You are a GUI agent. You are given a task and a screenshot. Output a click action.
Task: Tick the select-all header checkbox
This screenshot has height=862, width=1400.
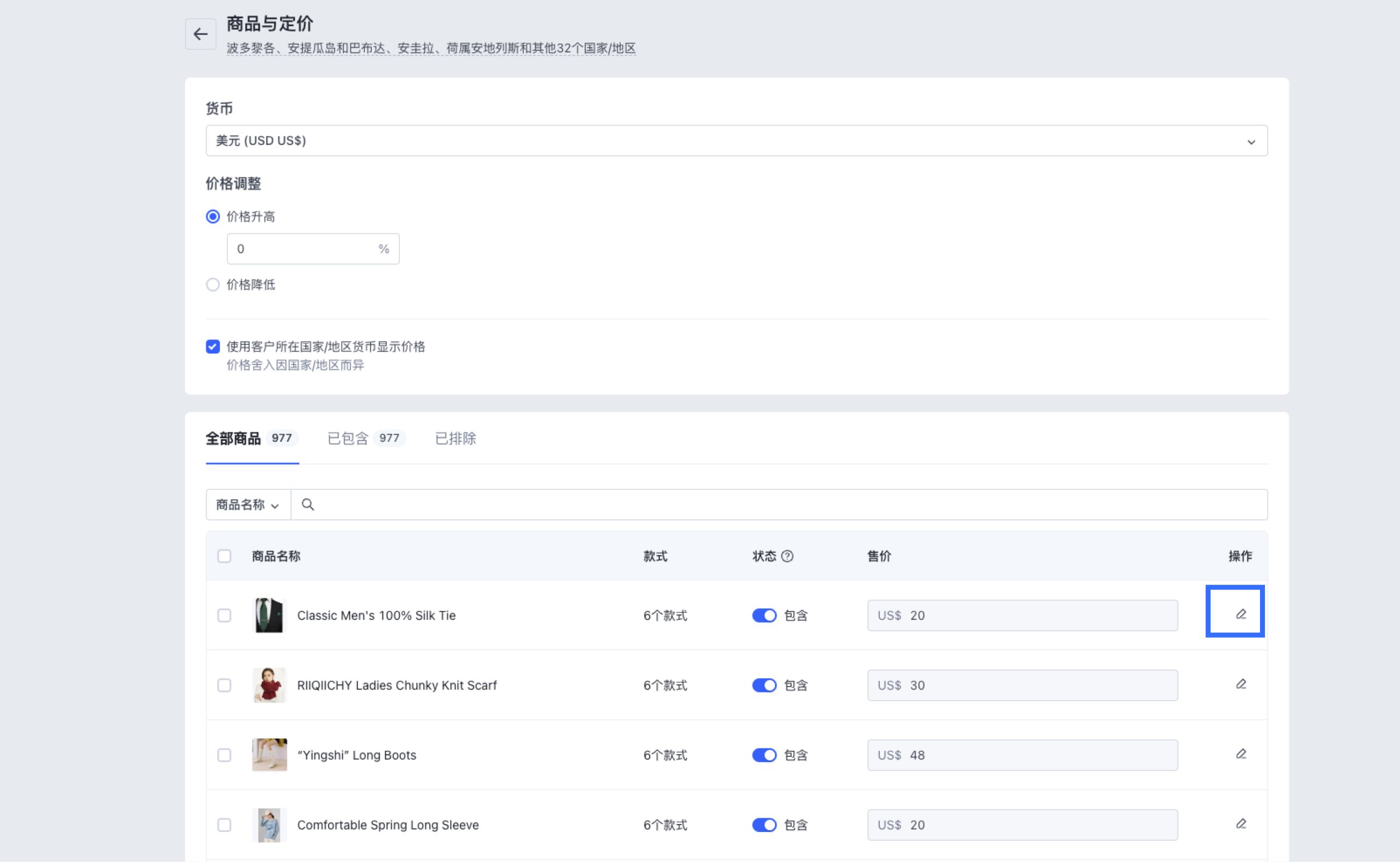(224, 556)
